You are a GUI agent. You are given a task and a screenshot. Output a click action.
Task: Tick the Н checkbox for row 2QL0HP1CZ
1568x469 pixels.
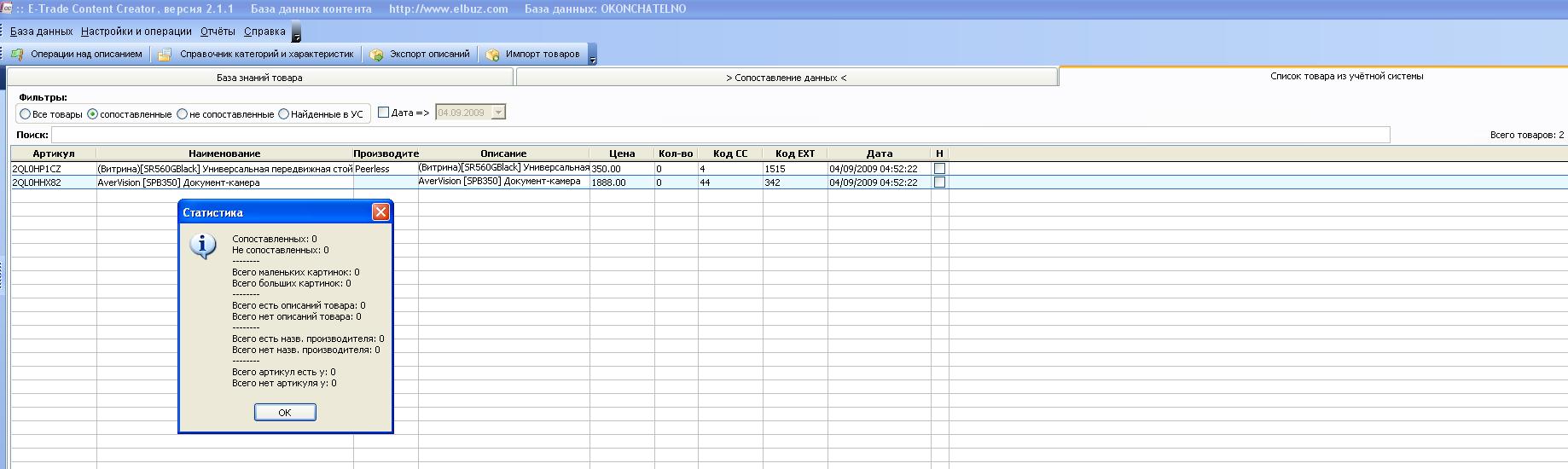[x=939, y=169]
